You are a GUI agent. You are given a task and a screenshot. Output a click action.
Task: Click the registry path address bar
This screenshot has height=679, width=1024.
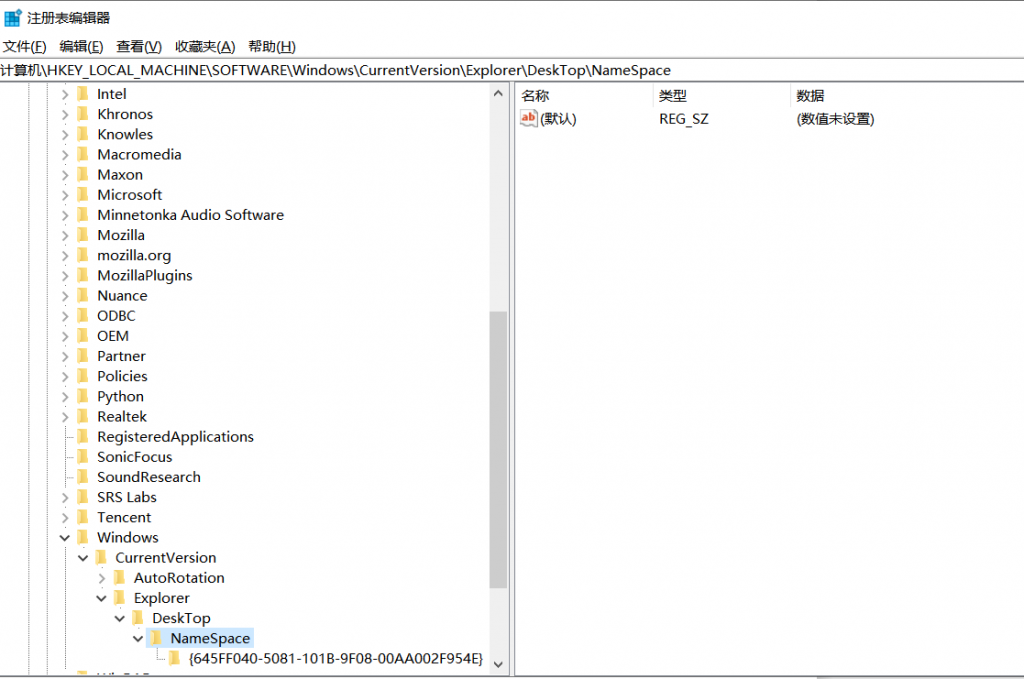click(x=512, y=70)
